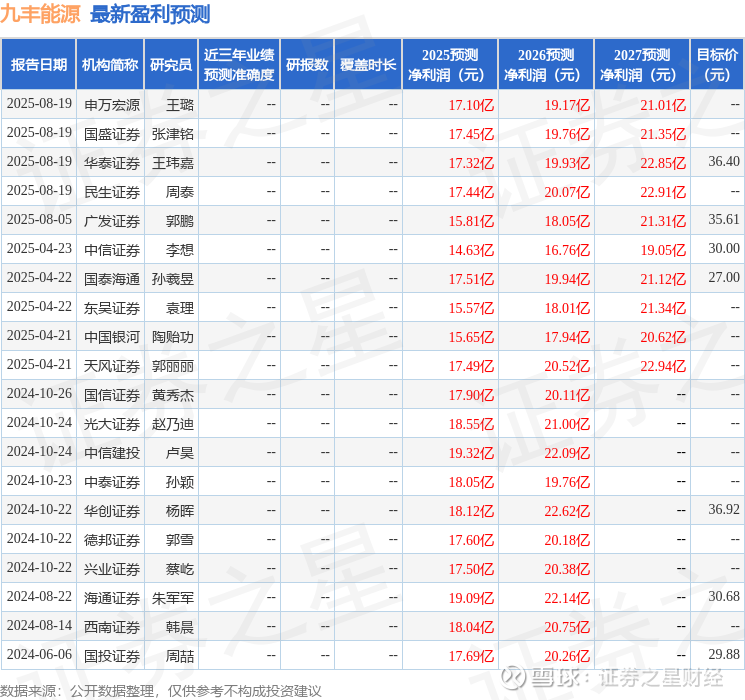Select the 国信证券 institution cell
745x700 pixels.
[112, 395]
